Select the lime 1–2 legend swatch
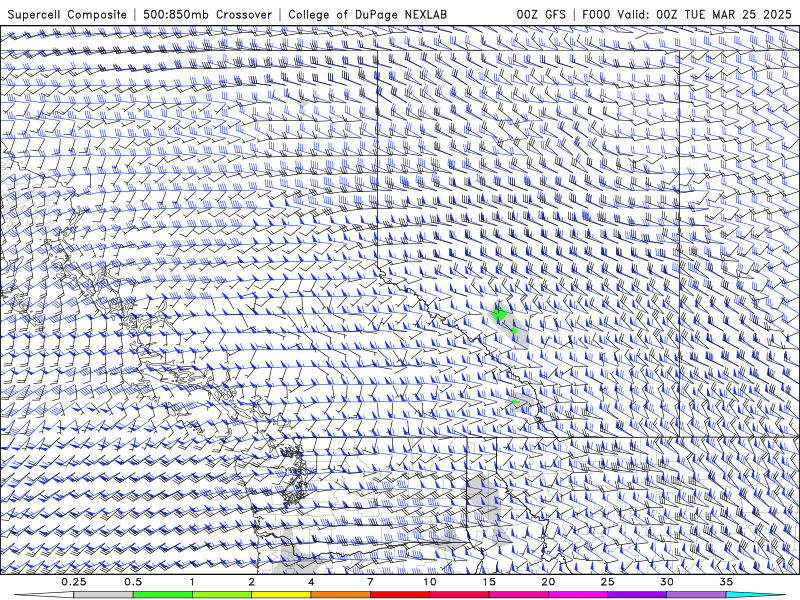Screen dimensions: 800x600 click(x=222, y=595)
